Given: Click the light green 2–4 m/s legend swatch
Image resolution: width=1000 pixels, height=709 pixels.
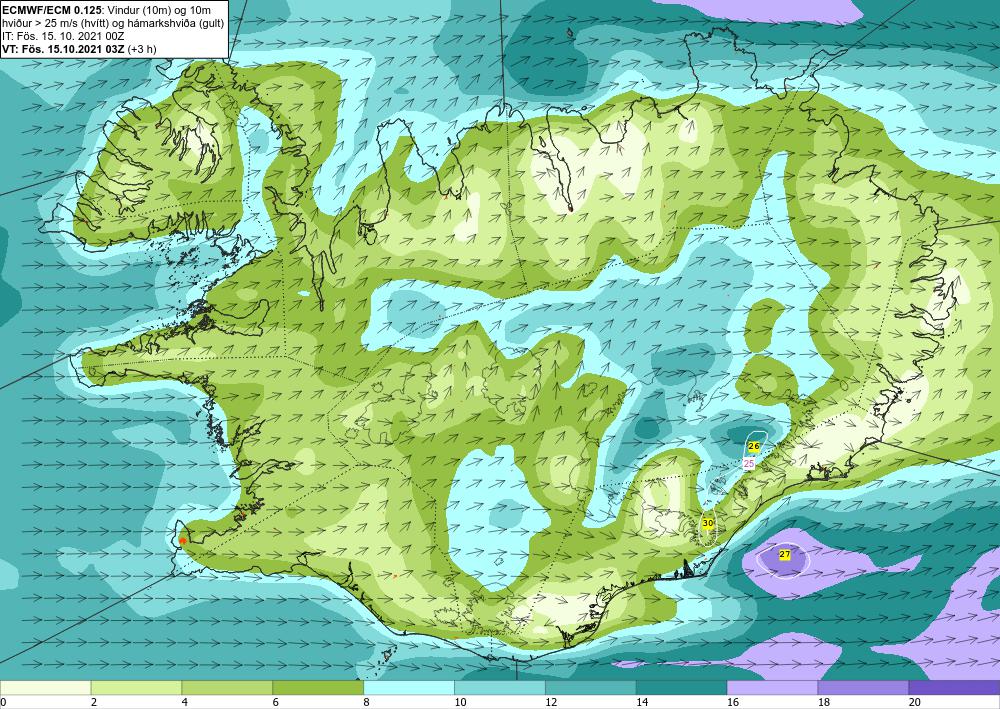Looking at the screenshot, I should [136, 687].
